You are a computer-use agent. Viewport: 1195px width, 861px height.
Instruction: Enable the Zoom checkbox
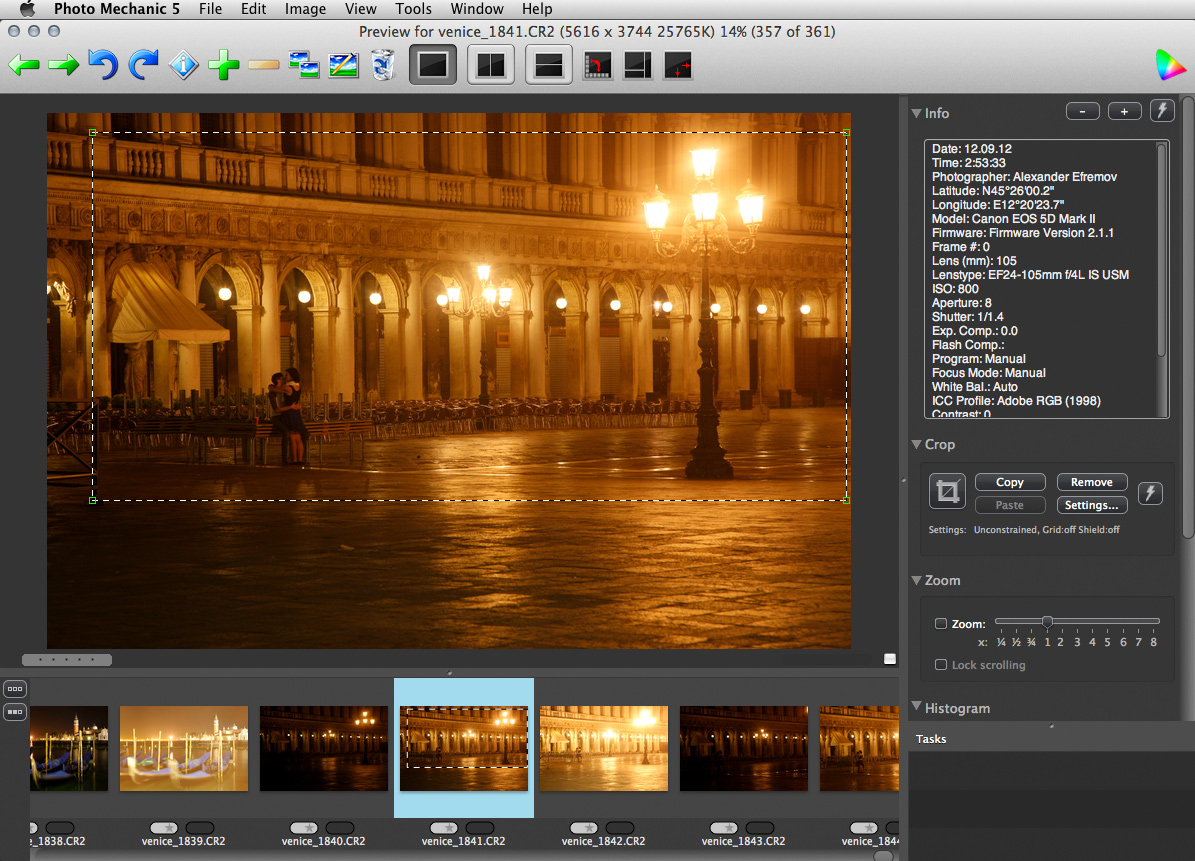pyautogui.click(x=941, y=624)
